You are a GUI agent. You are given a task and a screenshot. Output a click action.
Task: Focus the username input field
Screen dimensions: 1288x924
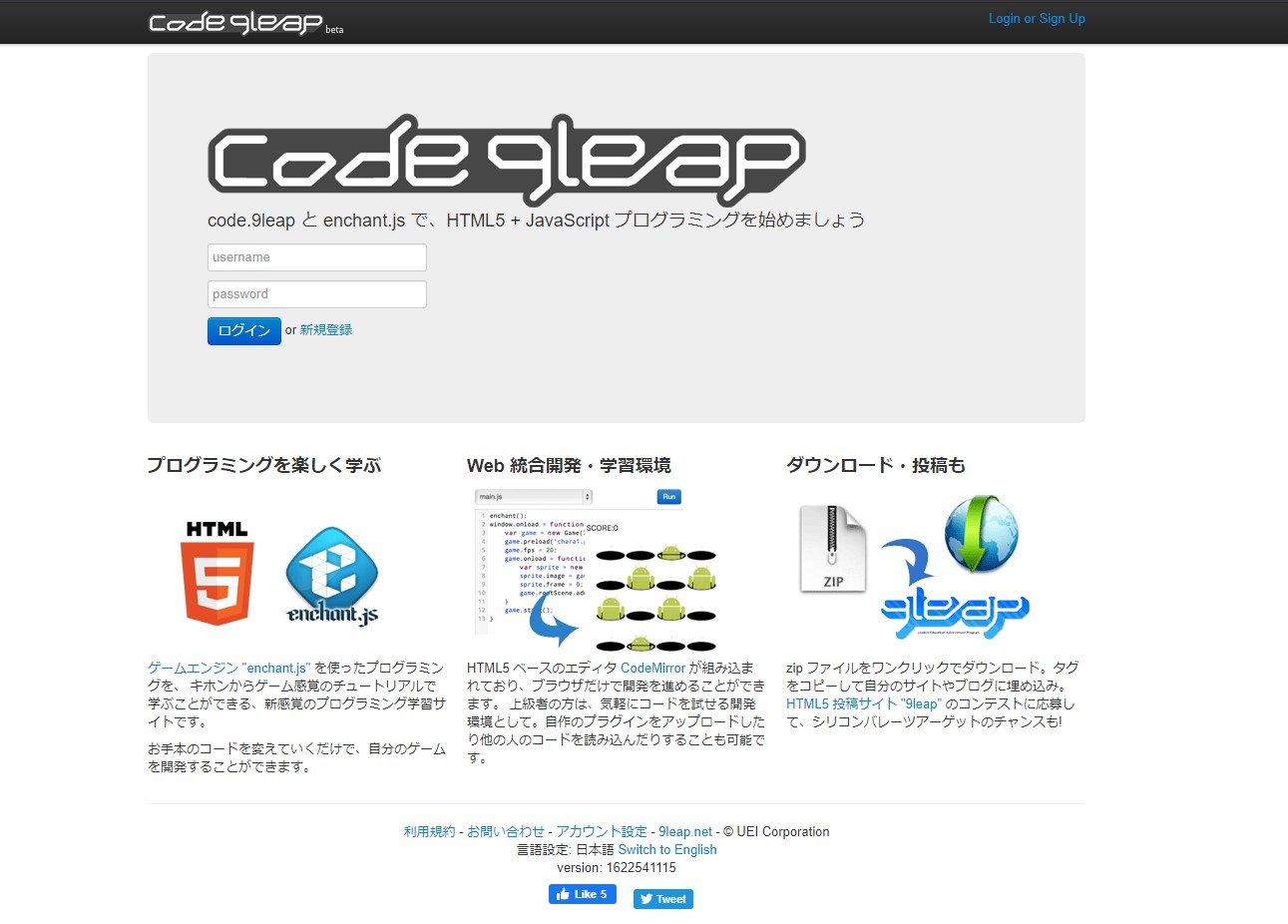tap(317, 257)
